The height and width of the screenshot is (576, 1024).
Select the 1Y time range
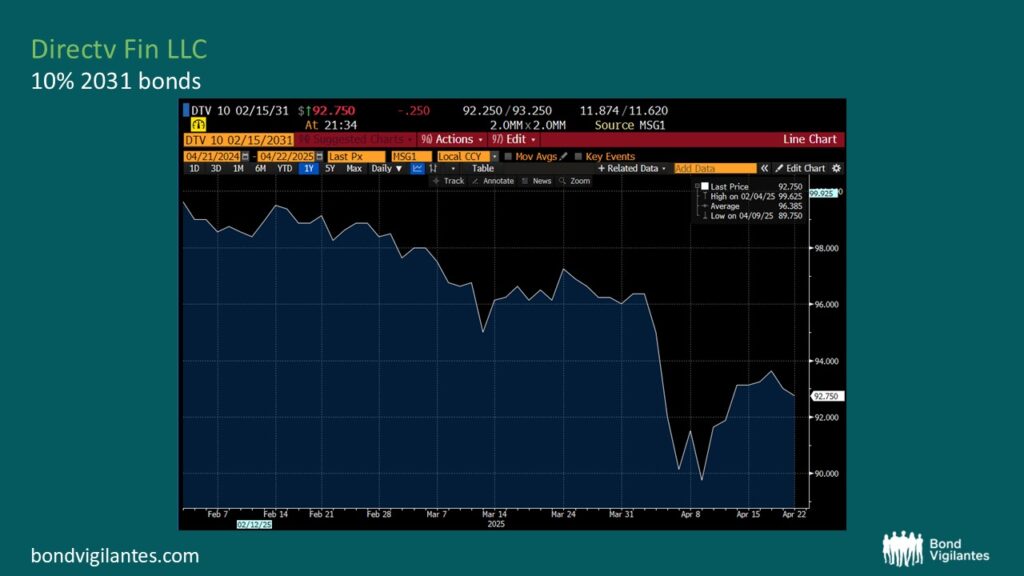pos(308,168)
